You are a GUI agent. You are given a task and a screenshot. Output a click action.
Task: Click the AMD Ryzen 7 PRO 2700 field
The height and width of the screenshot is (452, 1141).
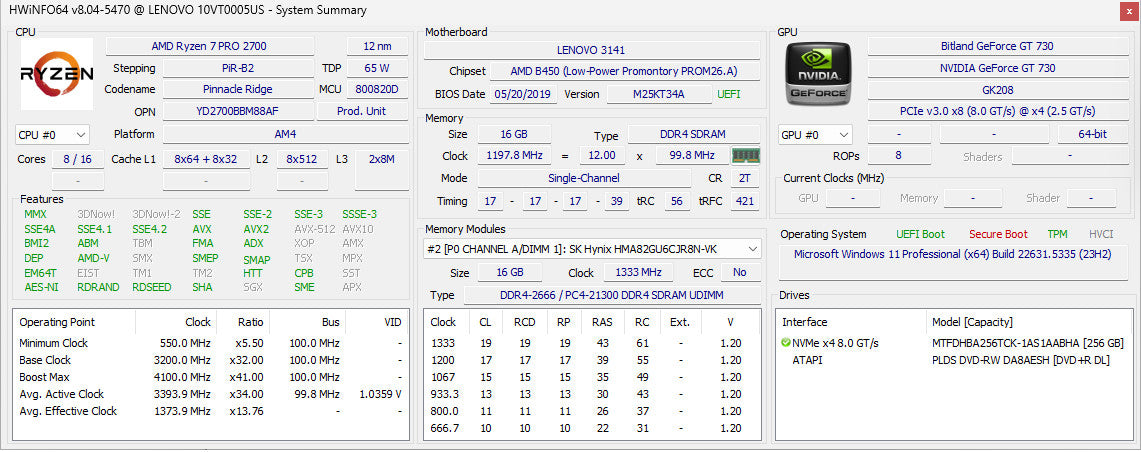point(210,46)
